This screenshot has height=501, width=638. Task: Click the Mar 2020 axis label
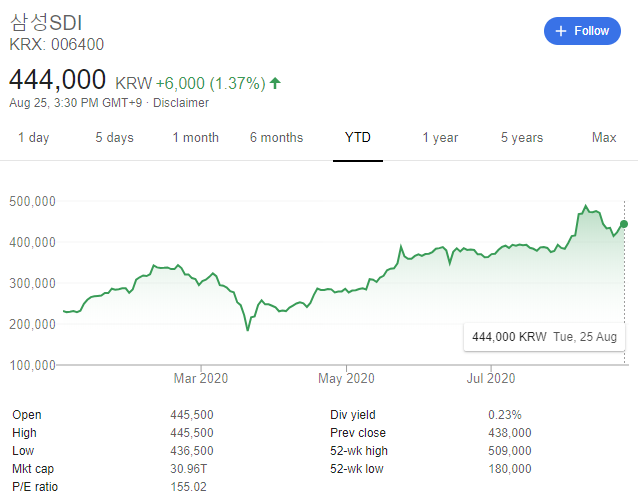click(x=201, y=378)
